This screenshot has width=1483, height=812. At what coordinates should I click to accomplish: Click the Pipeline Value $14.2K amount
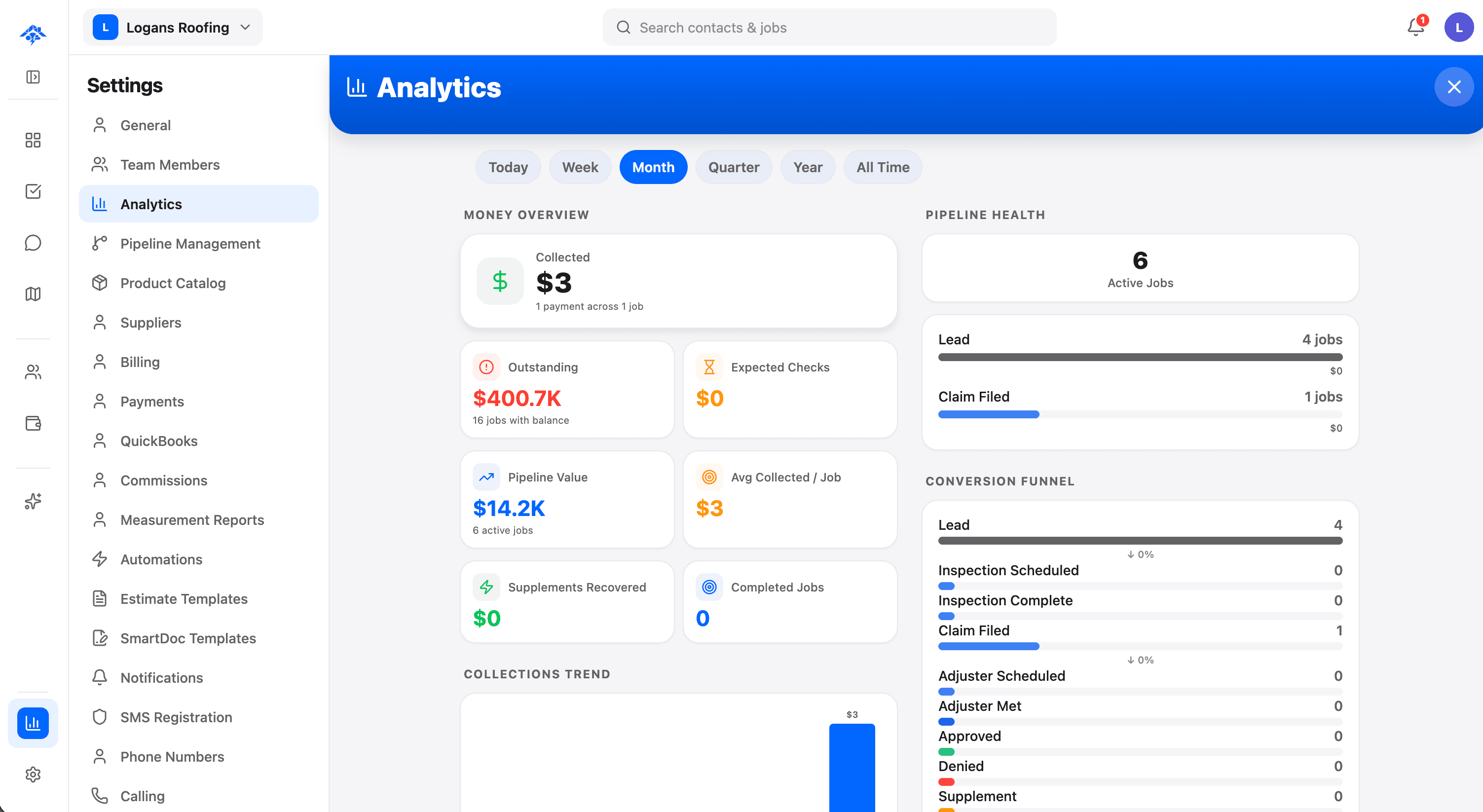tap(508, 508)
